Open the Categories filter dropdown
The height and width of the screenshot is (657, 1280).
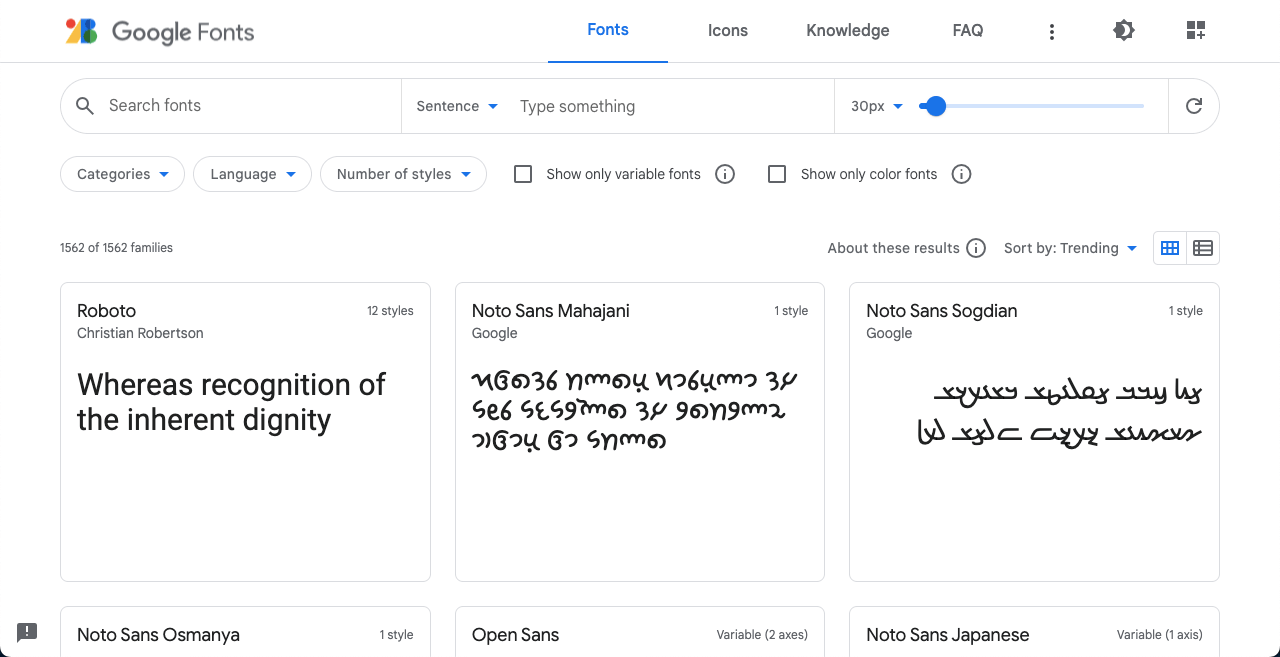coord(123,174)
